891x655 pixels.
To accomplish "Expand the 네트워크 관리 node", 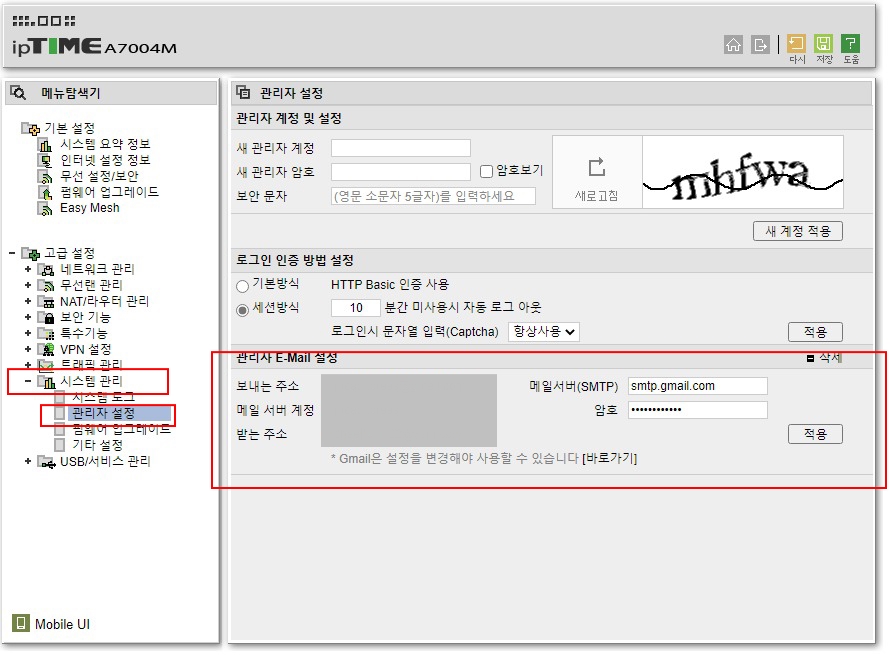I will click(x=27, y=269).
